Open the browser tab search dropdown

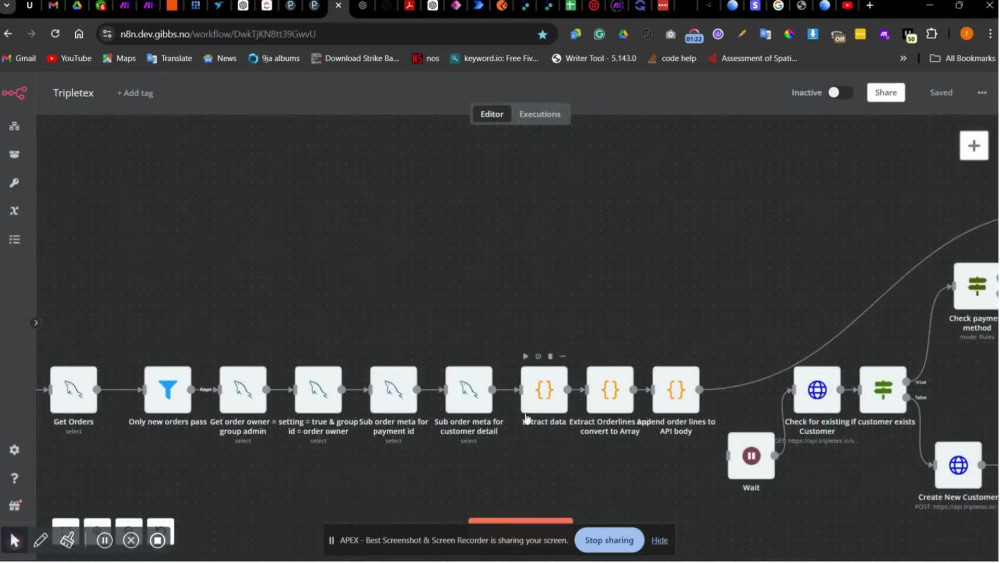(x=7, y=5)
